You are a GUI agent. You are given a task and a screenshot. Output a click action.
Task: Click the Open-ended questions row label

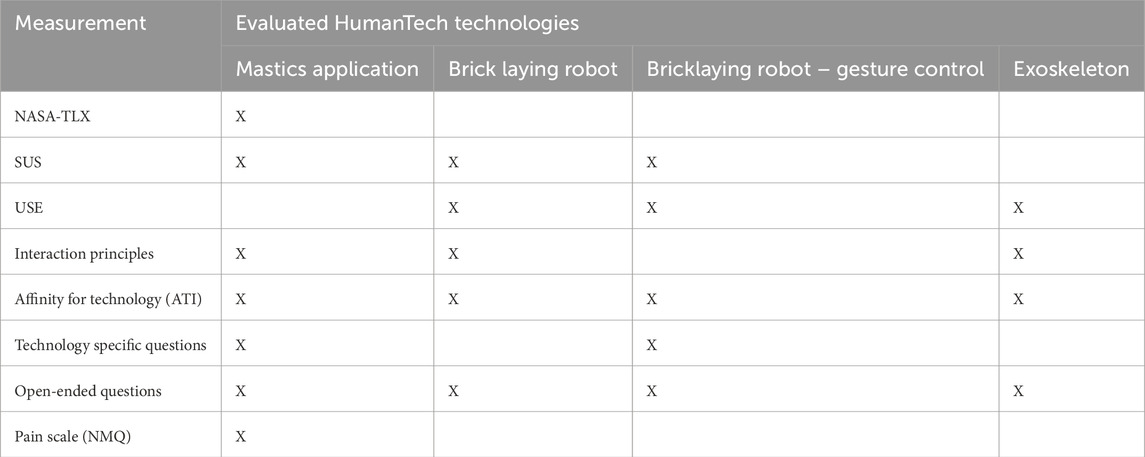click(x=88, y=391)
